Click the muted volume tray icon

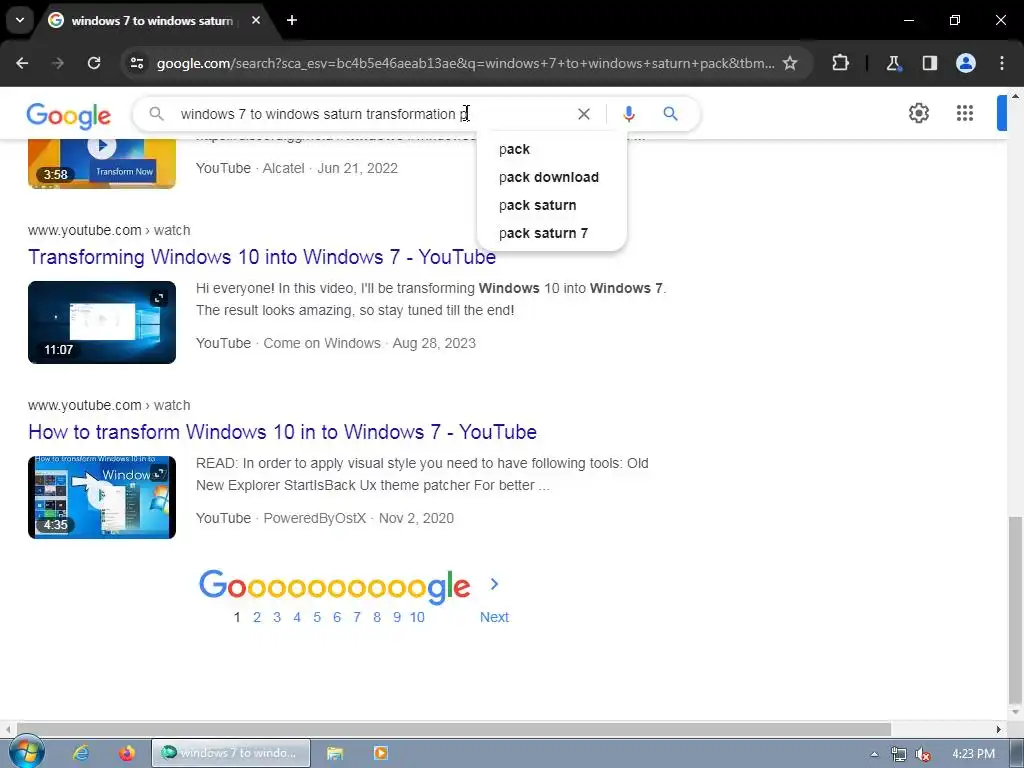pos(923,754)
